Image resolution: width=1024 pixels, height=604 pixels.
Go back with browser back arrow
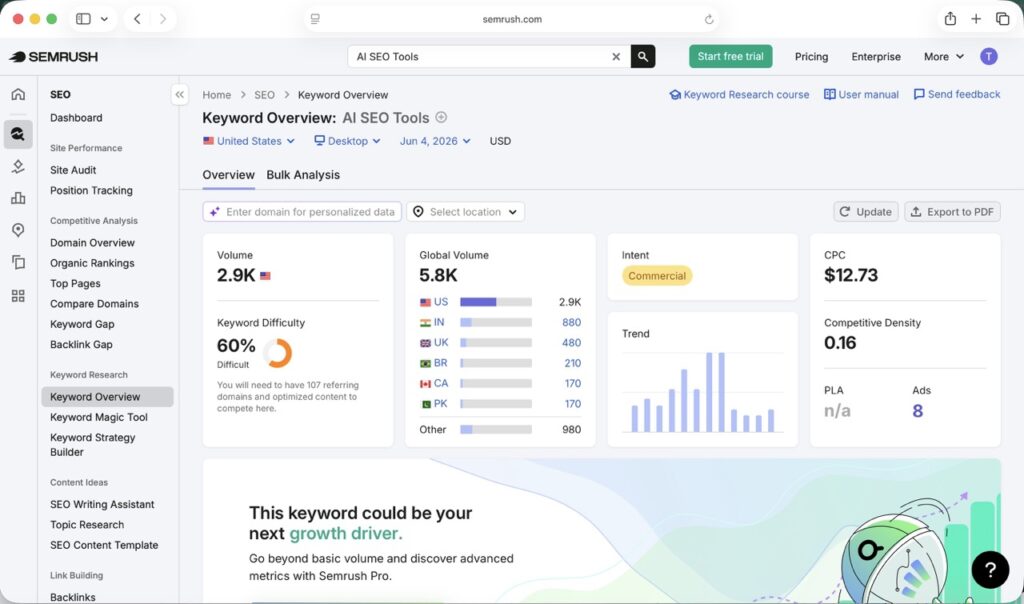(x=137, y=19)
